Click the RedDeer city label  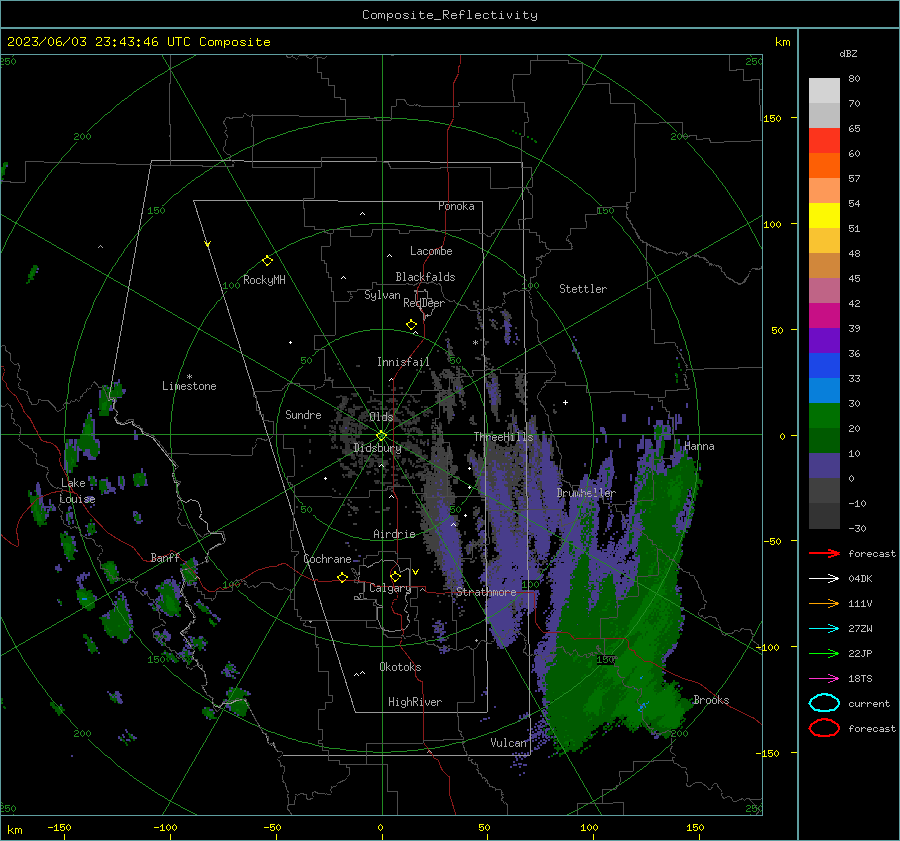pos(424,303)
